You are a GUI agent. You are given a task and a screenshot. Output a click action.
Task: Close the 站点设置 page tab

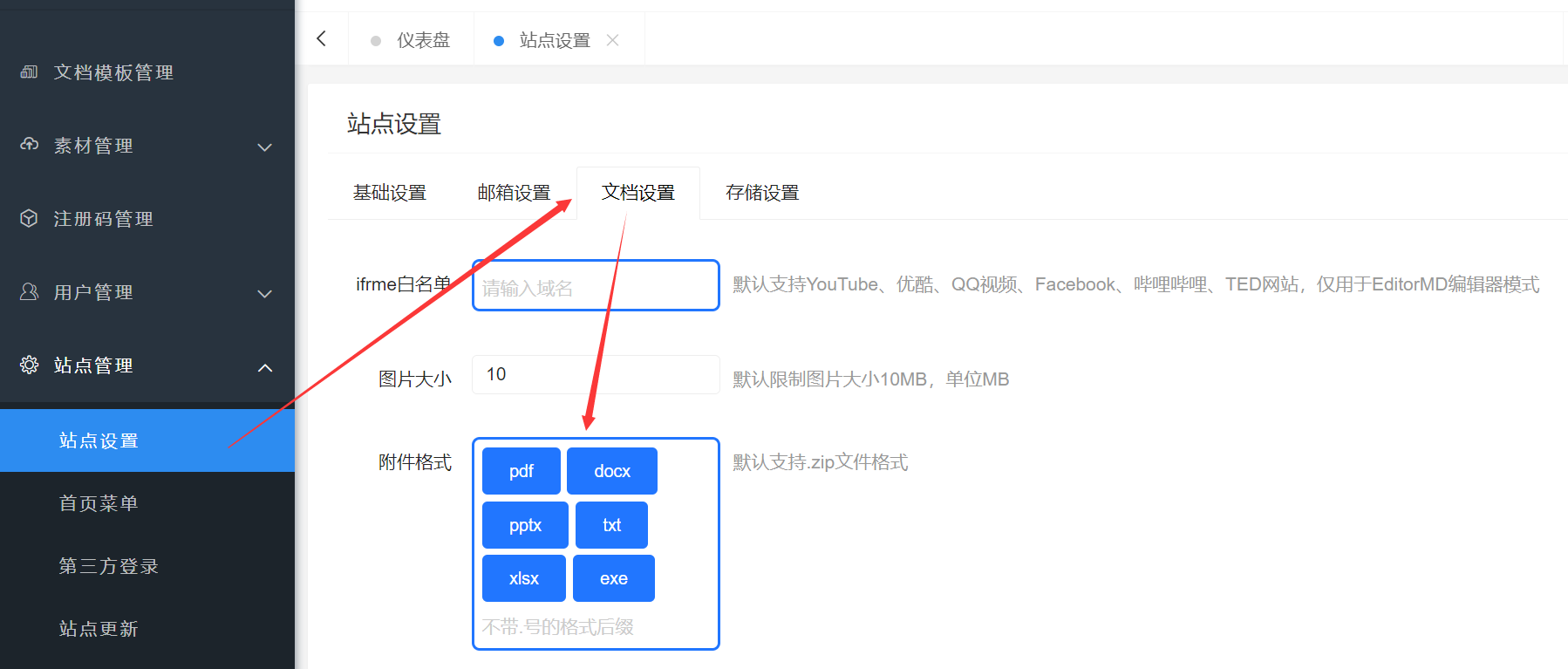click(613, 40)
